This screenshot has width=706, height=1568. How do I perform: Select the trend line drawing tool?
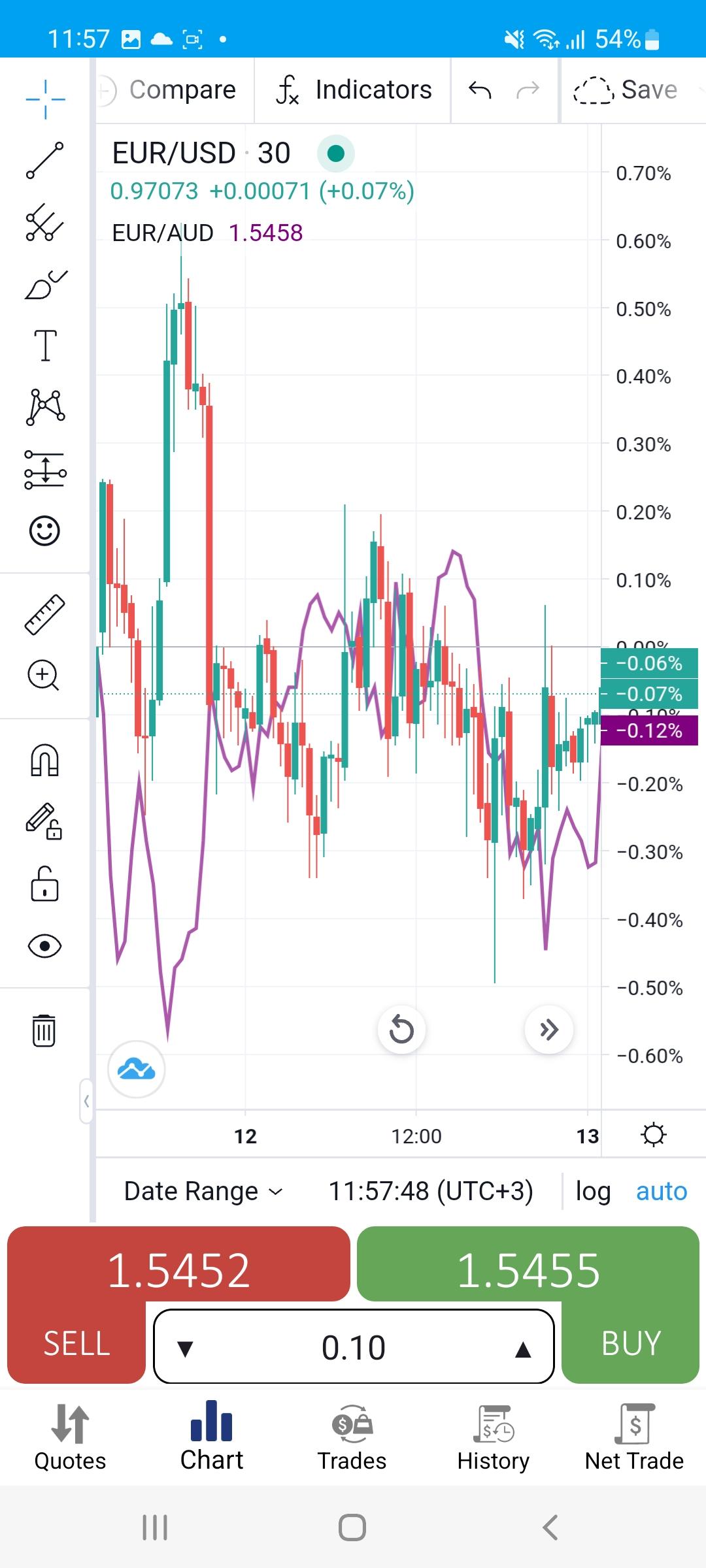pos(44,160)
